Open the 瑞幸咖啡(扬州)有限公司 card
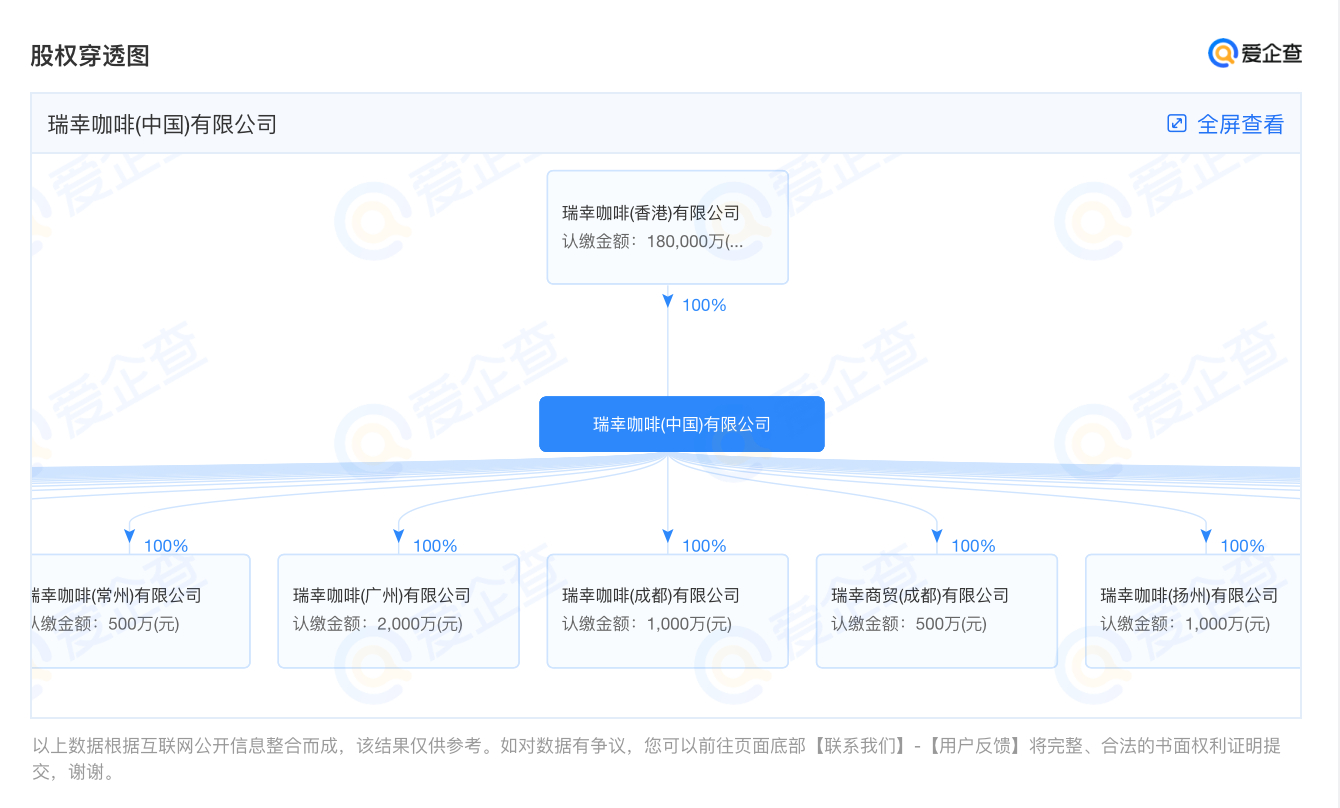This screenshot has height=808, width=1340. (x=1193, y=611)
